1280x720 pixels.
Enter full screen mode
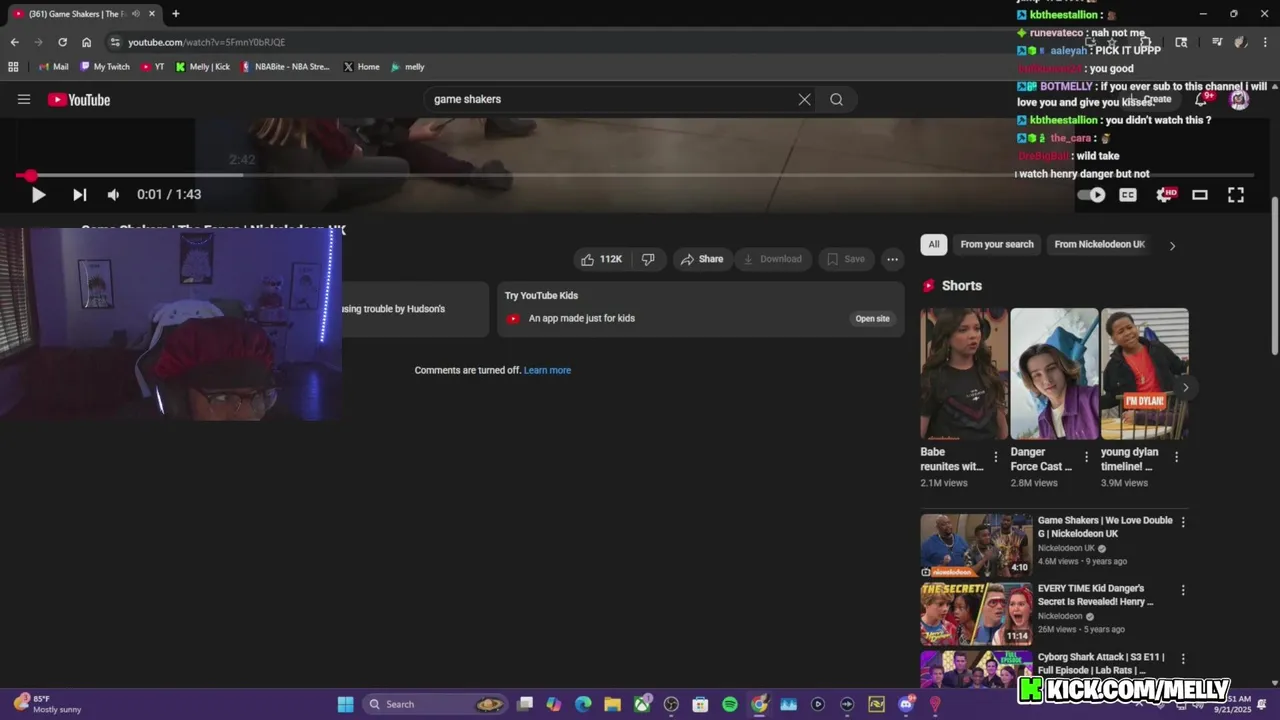(x=1236, y=195)
